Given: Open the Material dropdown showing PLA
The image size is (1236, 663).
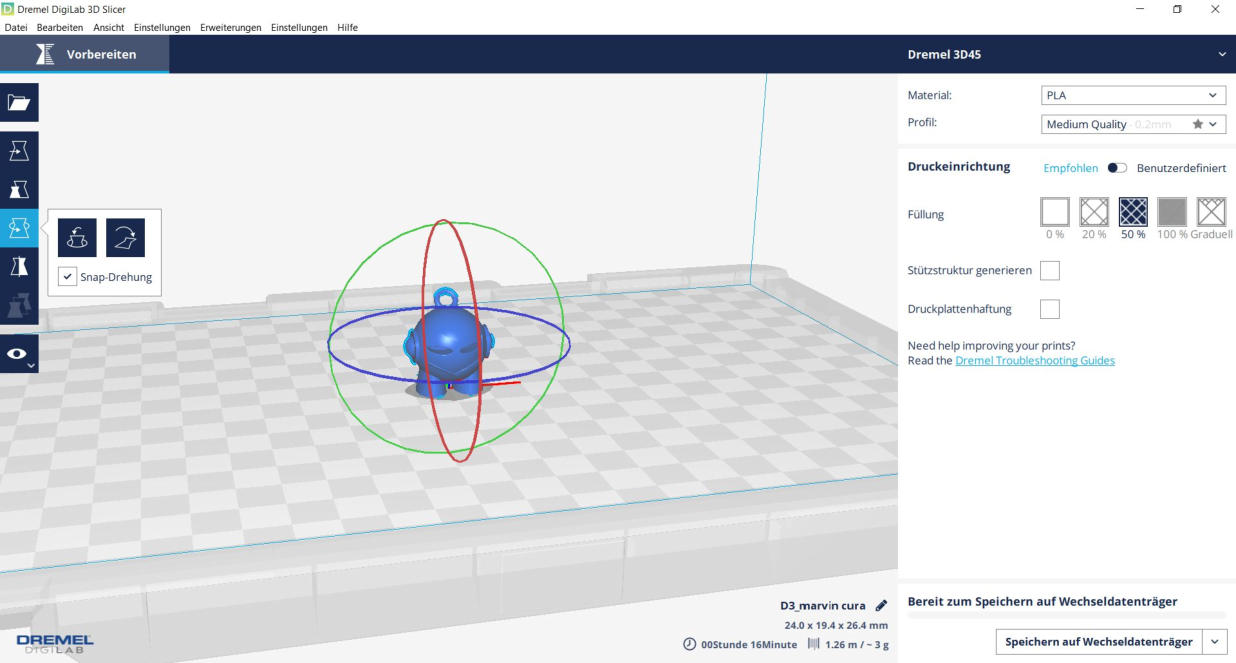Looking at the screenshot, I should (1133, 96).
